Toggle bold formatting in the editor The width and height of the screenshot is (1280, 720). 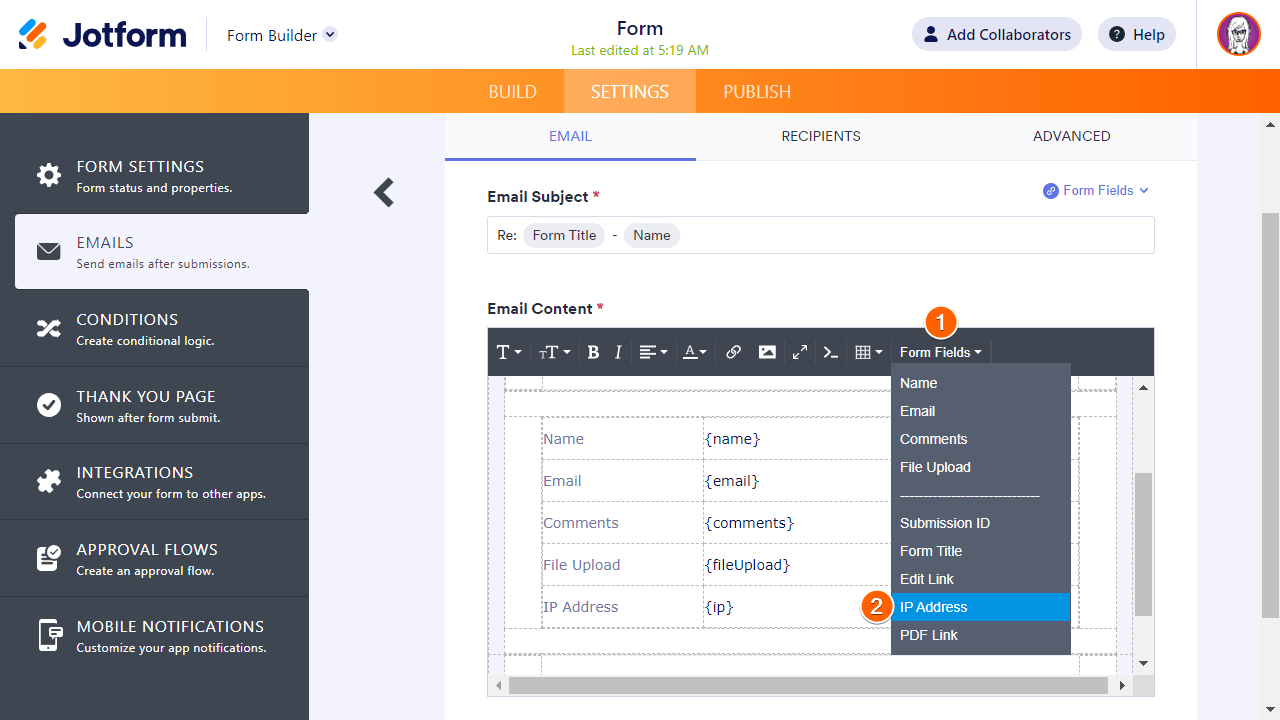pos(593,352)
